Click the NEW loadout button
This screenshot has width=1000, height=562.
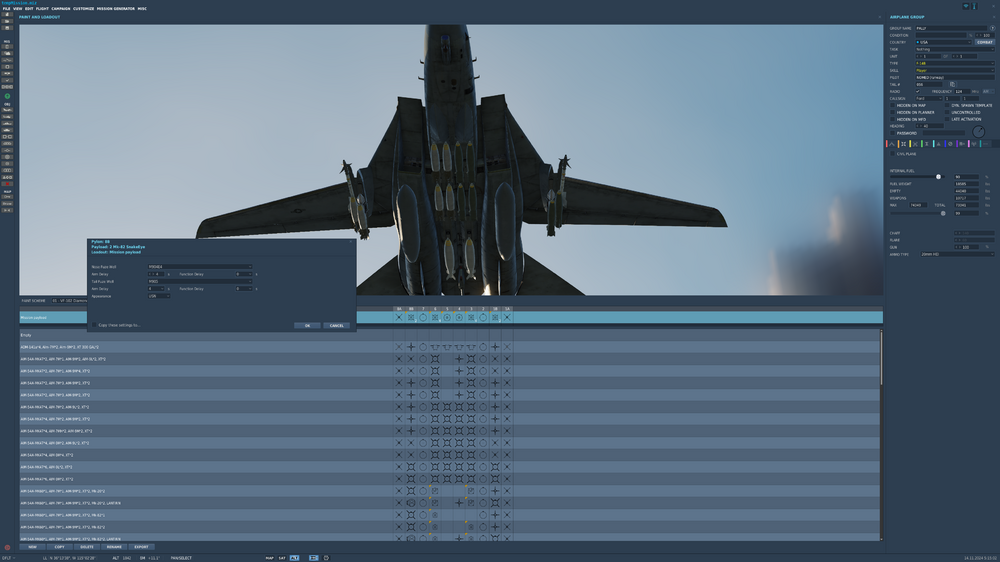32,547
